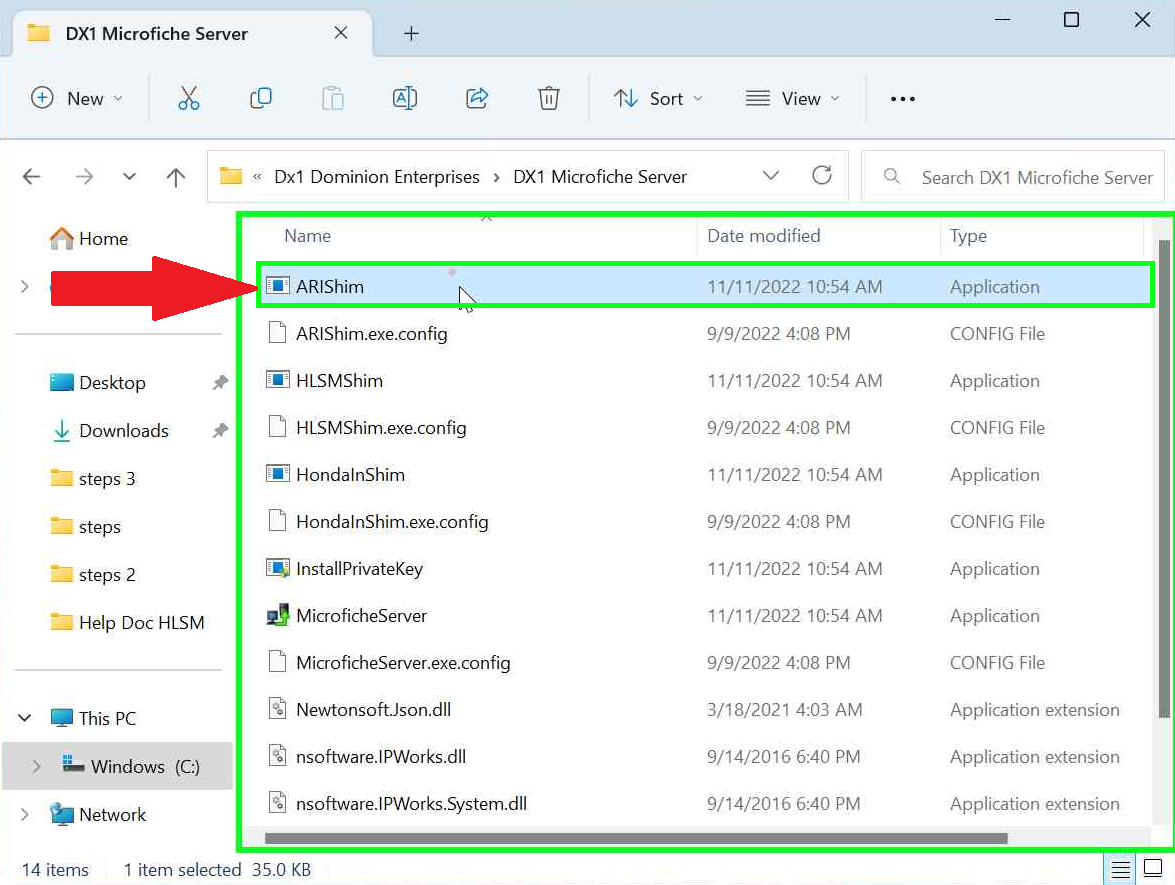Image resolution: width=1175 pixels, height=885 pixels.
Task: Unpin Desktop using its pin icon
Action: (x=220, y=382)
